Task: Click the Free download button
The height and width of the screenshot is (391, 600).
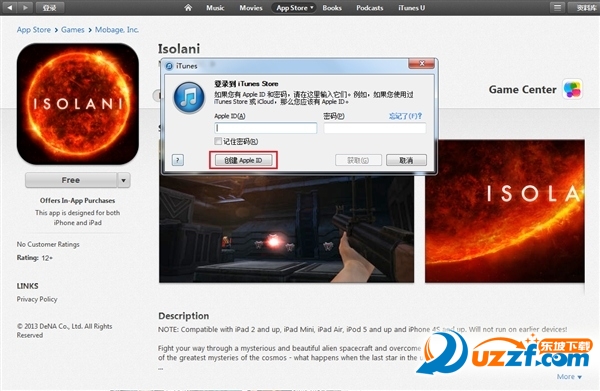Action: click(x=71, y=180)
